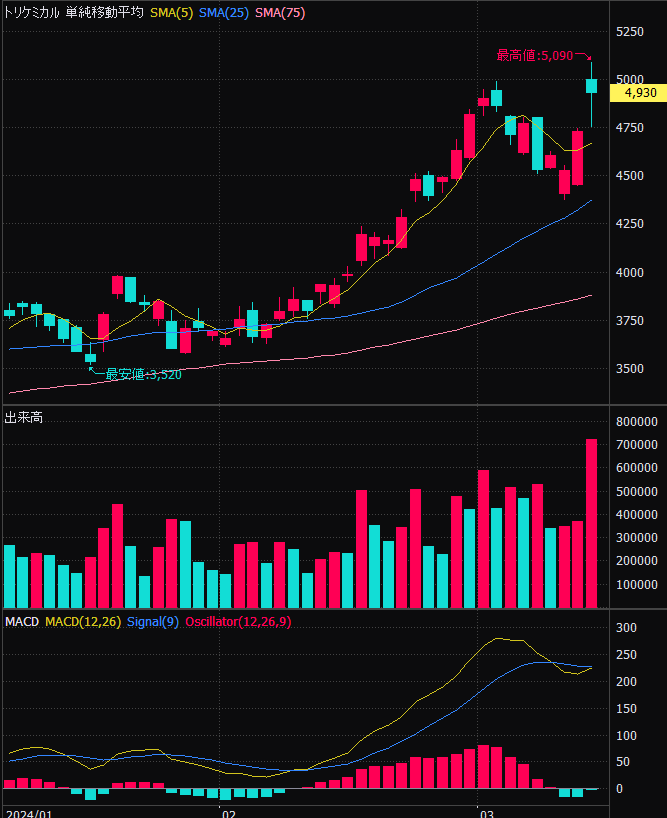Click the 4750 price axis label

point(629,128)
